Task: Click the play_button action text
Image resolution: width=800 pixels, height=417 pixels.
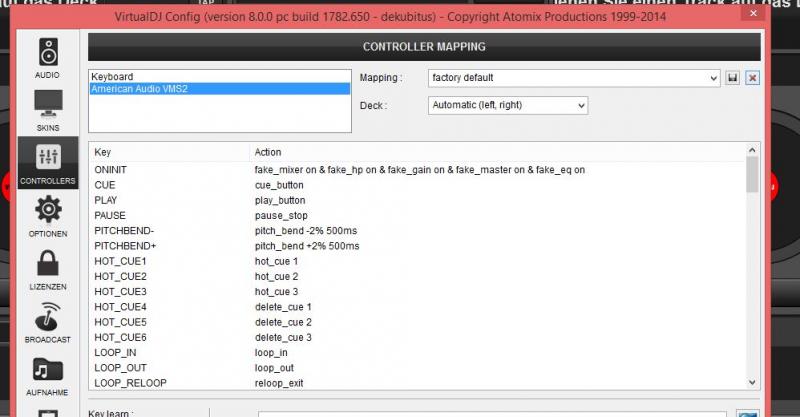Action: point(280,201)
